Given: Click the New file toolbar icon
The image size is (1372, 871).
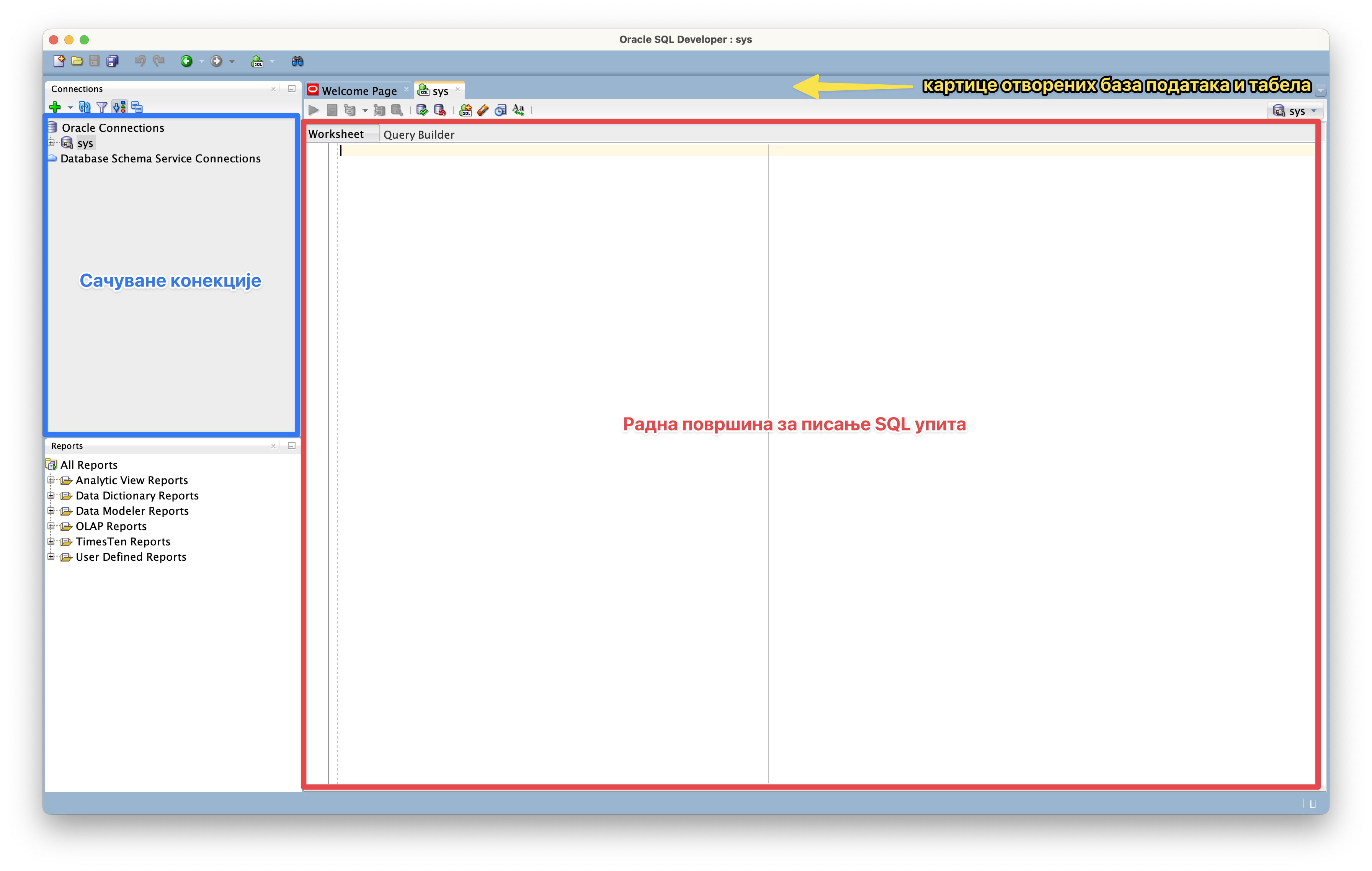Looking at the screenshot, I should [59, 61].
